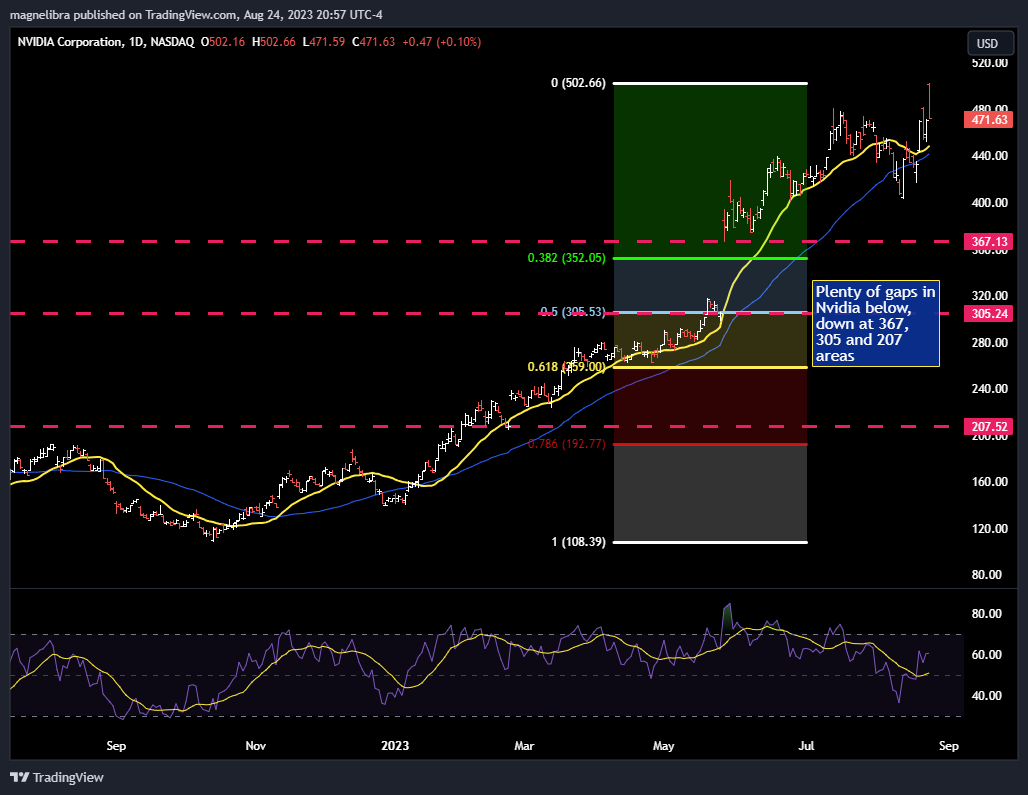Screen dimensions: 1028x795
Task: Click the Sep label at axis end
Action: pos(949,746)
